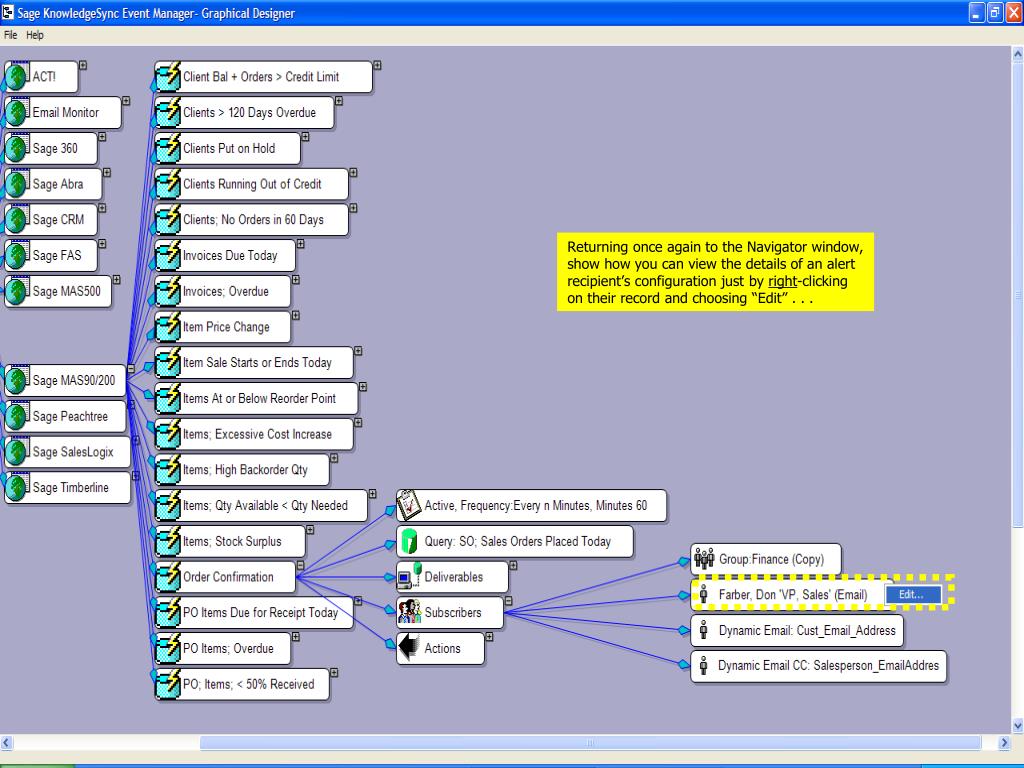Click the horizontal scrollbar right arrow
1024x768 pixels.
(1004, 743)
